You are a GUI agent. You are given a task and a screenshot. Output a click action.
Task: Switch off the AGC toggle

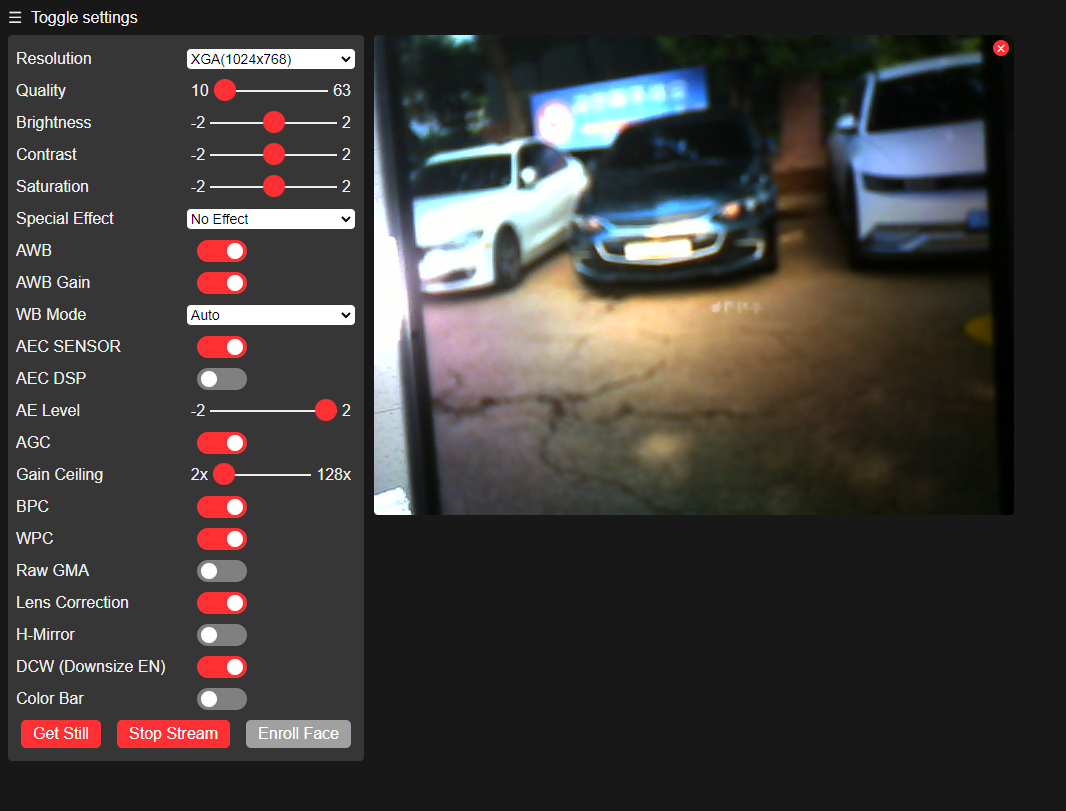(222, 443)
